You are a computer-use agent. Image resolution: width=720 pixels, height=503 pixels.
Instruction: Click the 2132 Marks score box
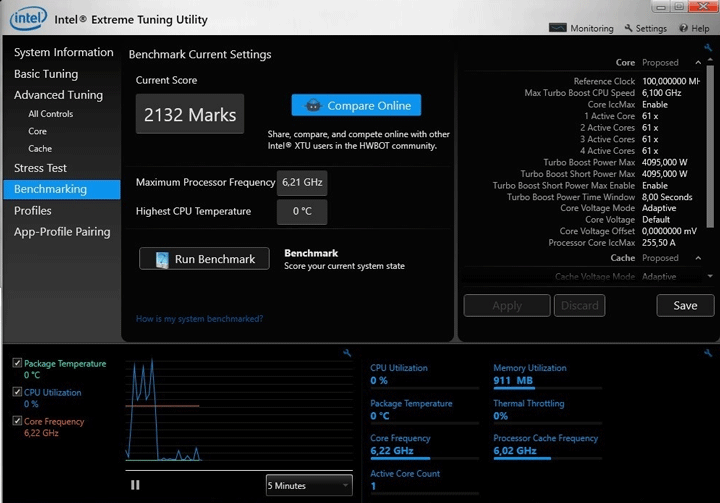(x=190, y=114)
